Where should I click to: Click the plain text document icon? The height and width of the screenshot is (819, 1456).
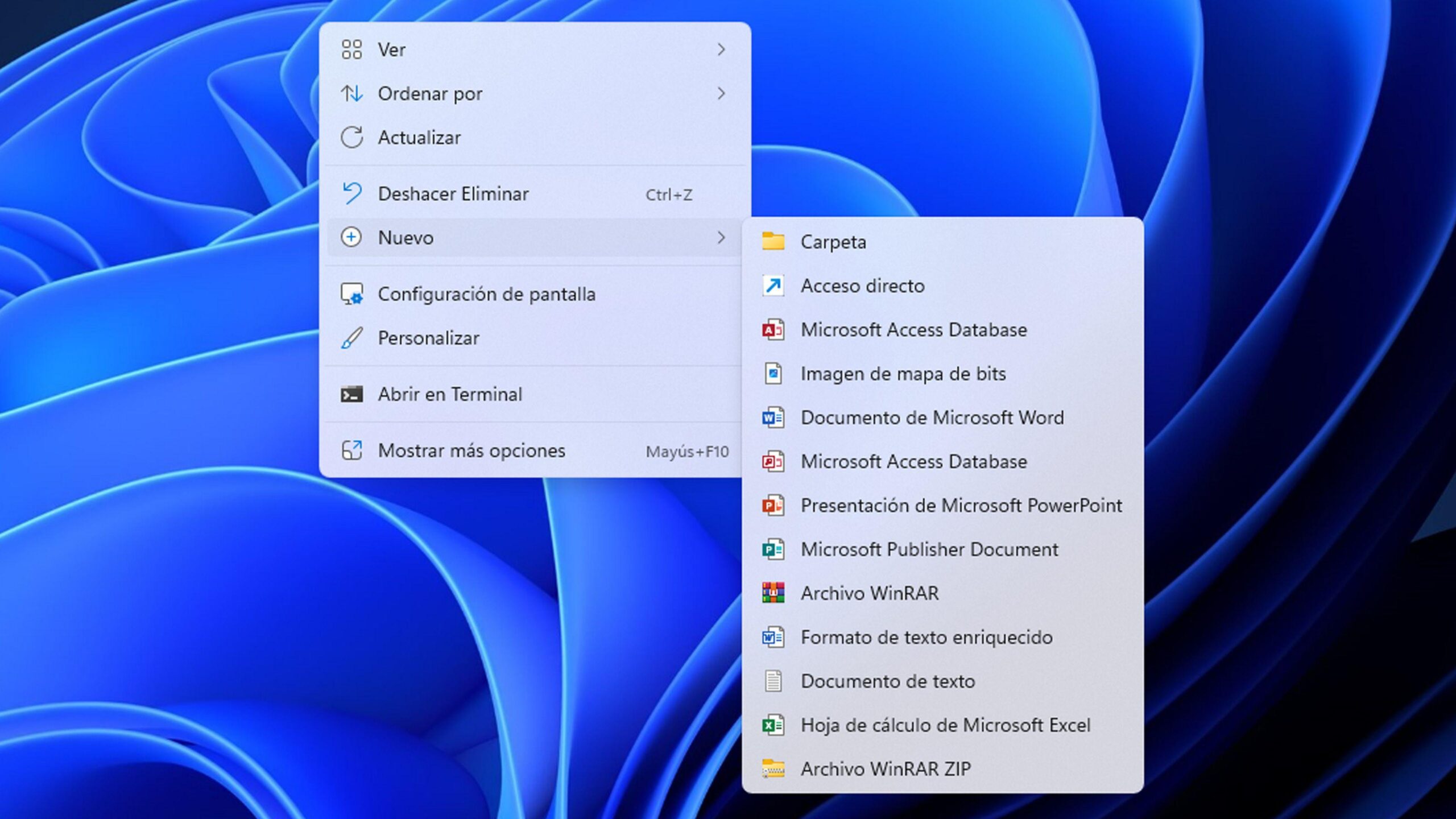tap(773, 681)
